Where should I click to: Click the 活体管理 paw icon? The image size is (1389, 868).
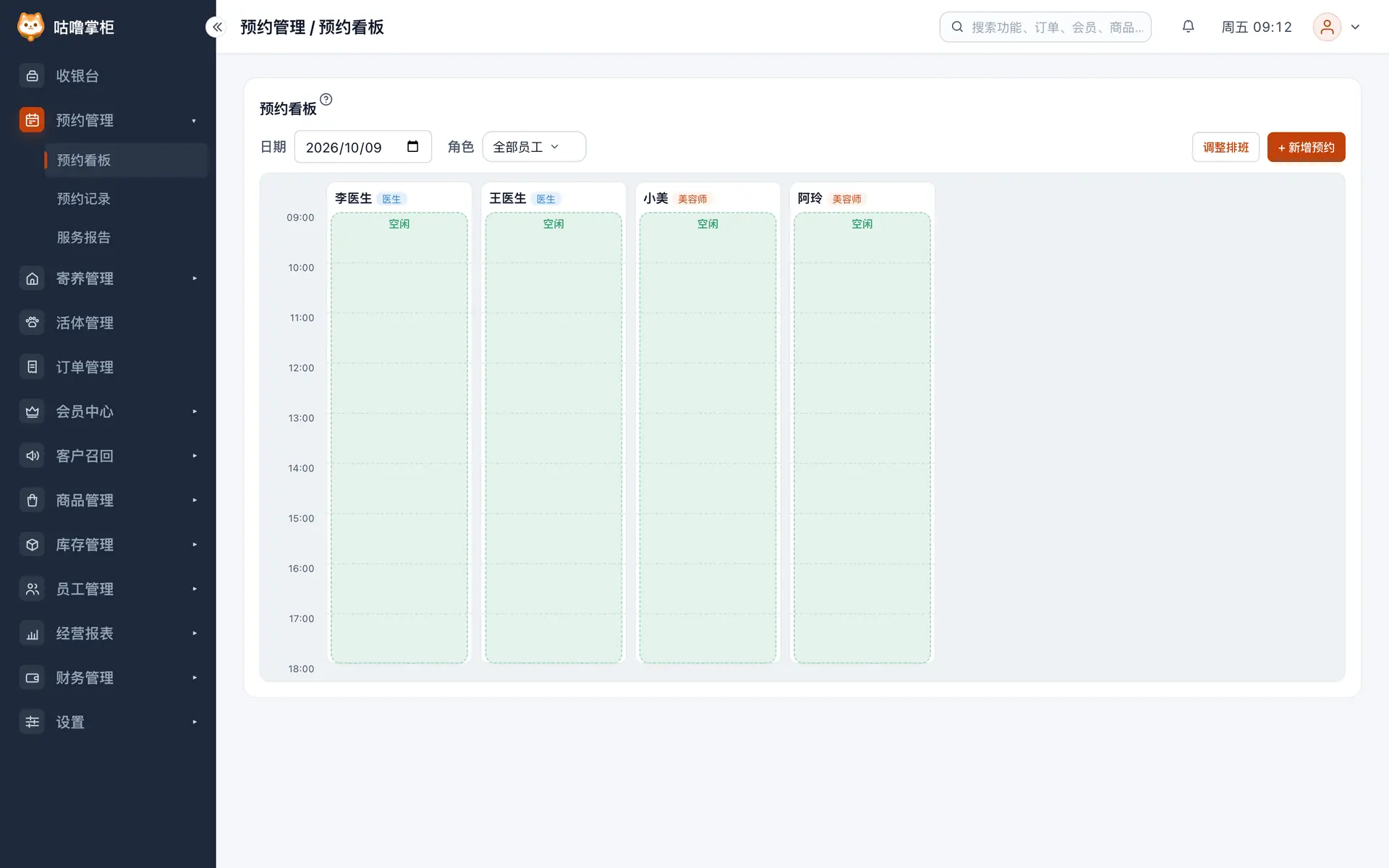tap(32, 323)
